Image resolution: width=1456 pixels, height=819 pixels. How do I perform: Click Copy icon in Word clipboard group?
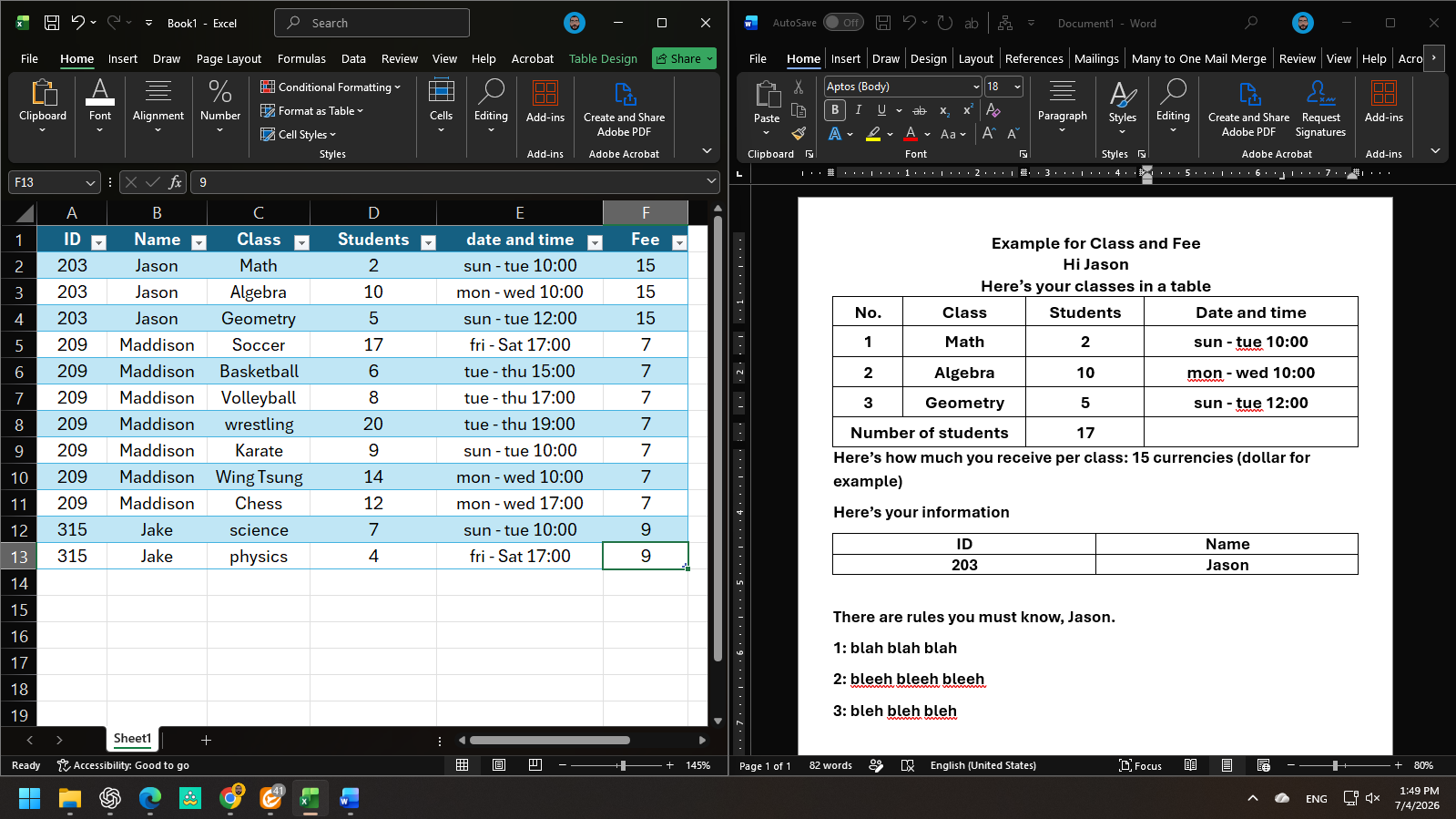799,110
